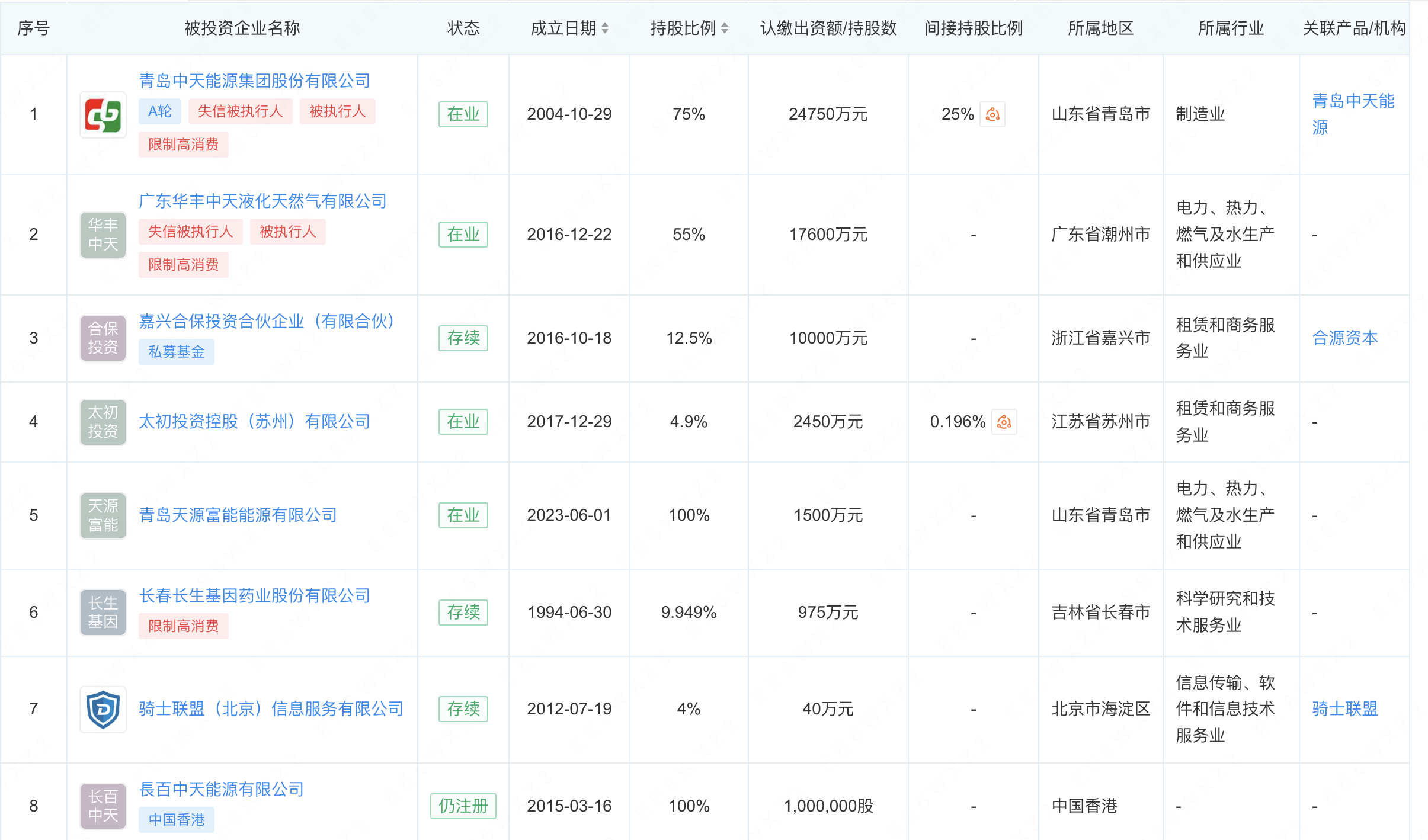Viewport: 1428px width, 840px height.
Task: Click the 9.949% holding ratio cell
Action: click(689, 612)
